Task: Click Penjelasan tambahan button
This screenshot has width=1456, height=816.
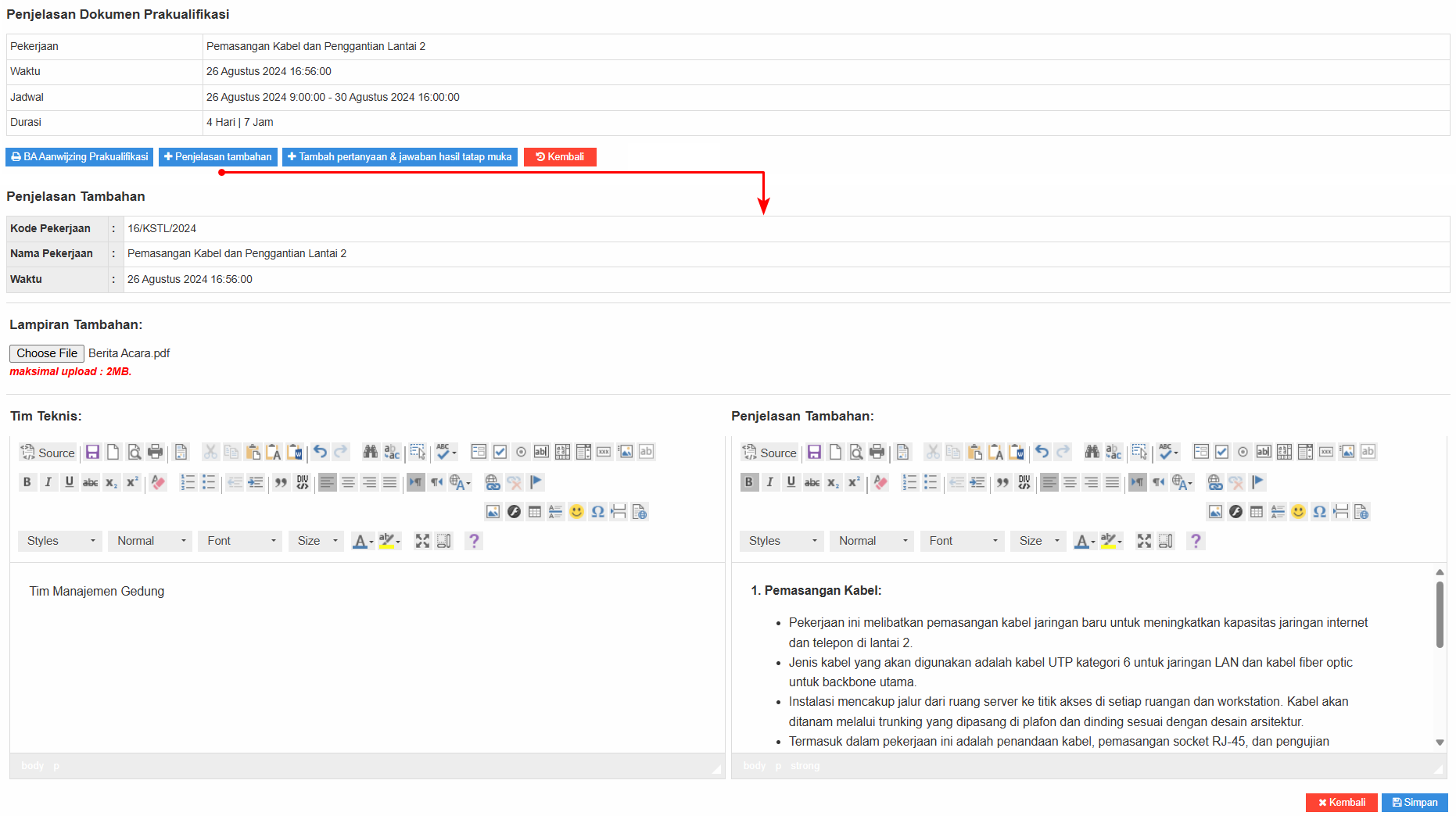Action: click(218, 157)
